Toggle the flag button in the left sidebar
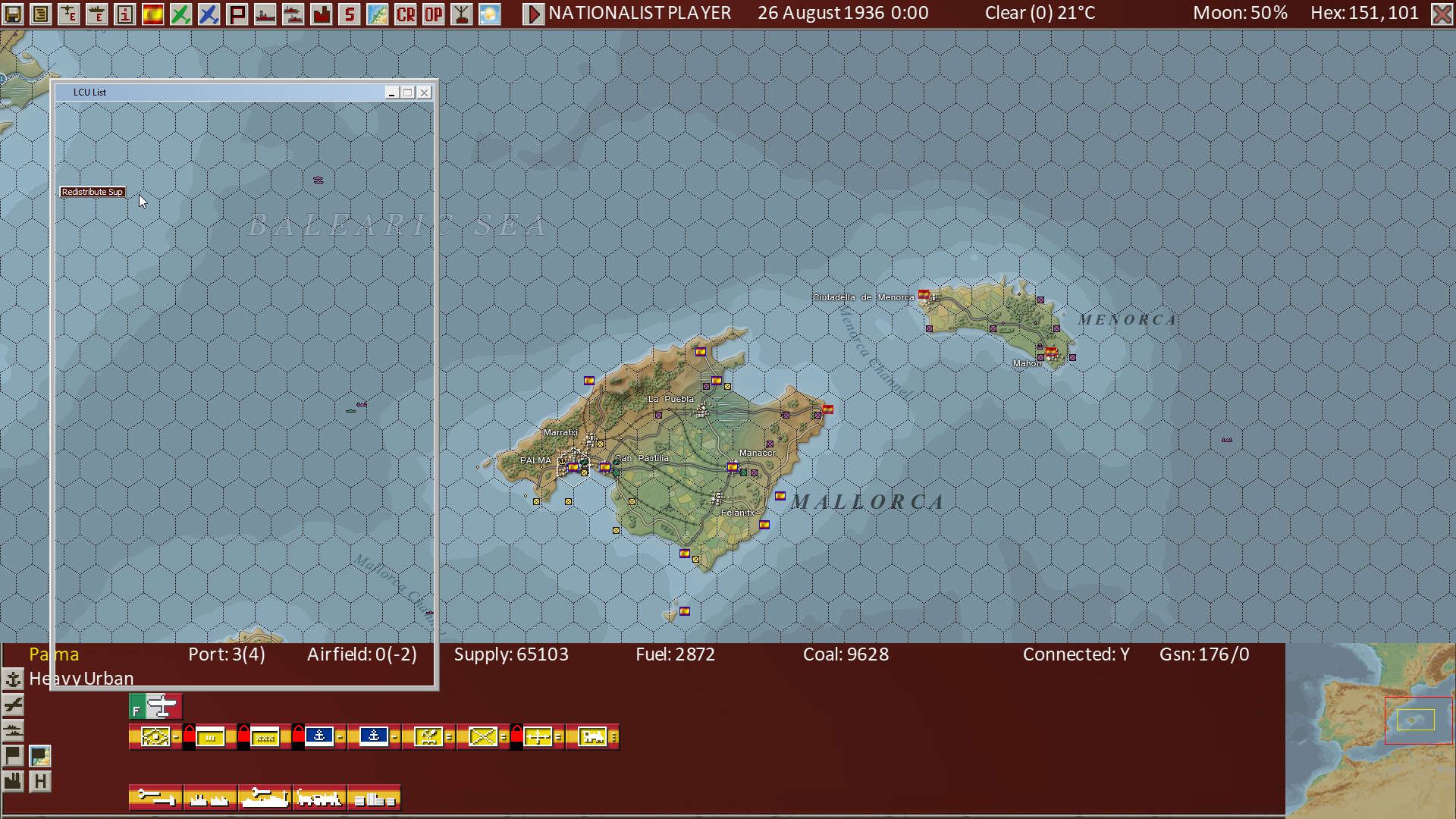Screen dimensions: 1456x819 13,755
